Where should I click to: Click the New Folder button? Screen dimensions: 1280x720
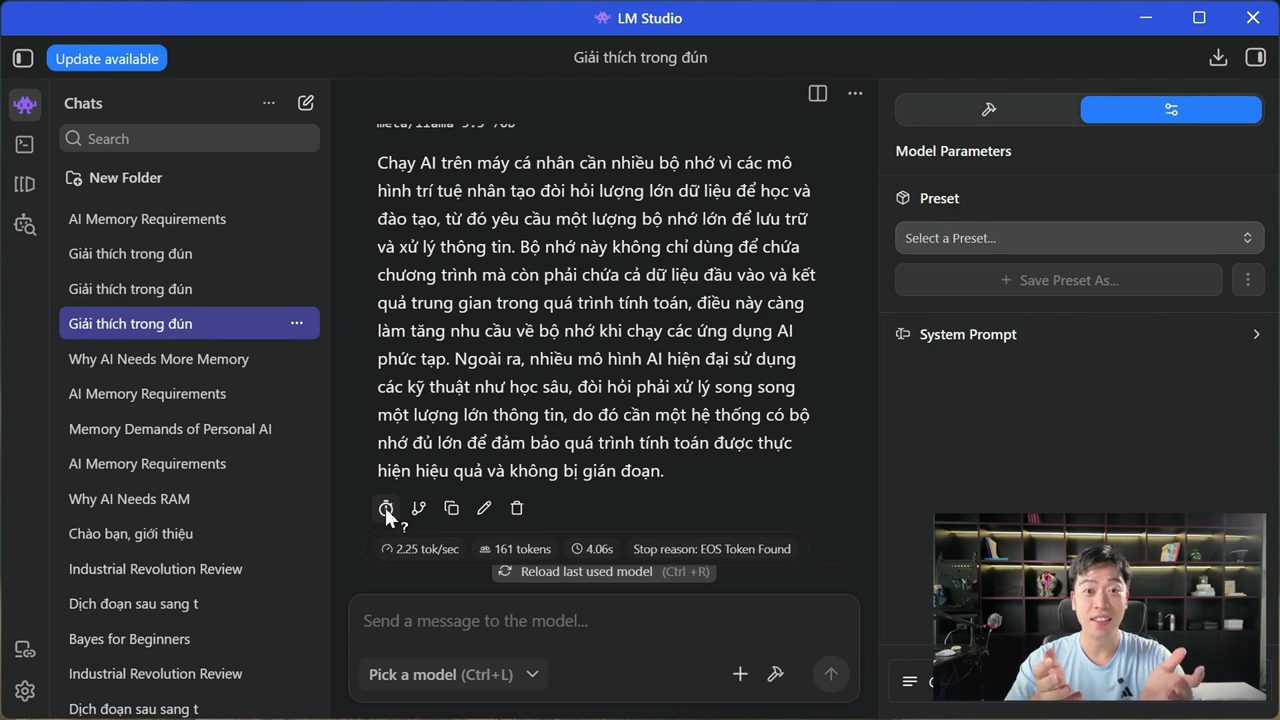(x=114, y=178)
